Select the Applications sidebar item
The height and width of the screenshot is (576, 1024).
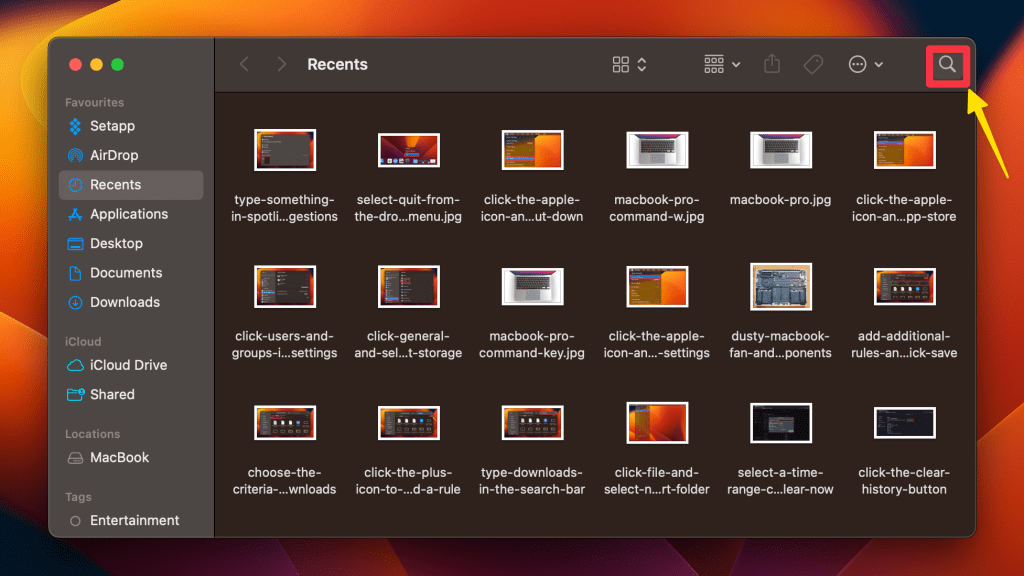(x=128, y=214)
